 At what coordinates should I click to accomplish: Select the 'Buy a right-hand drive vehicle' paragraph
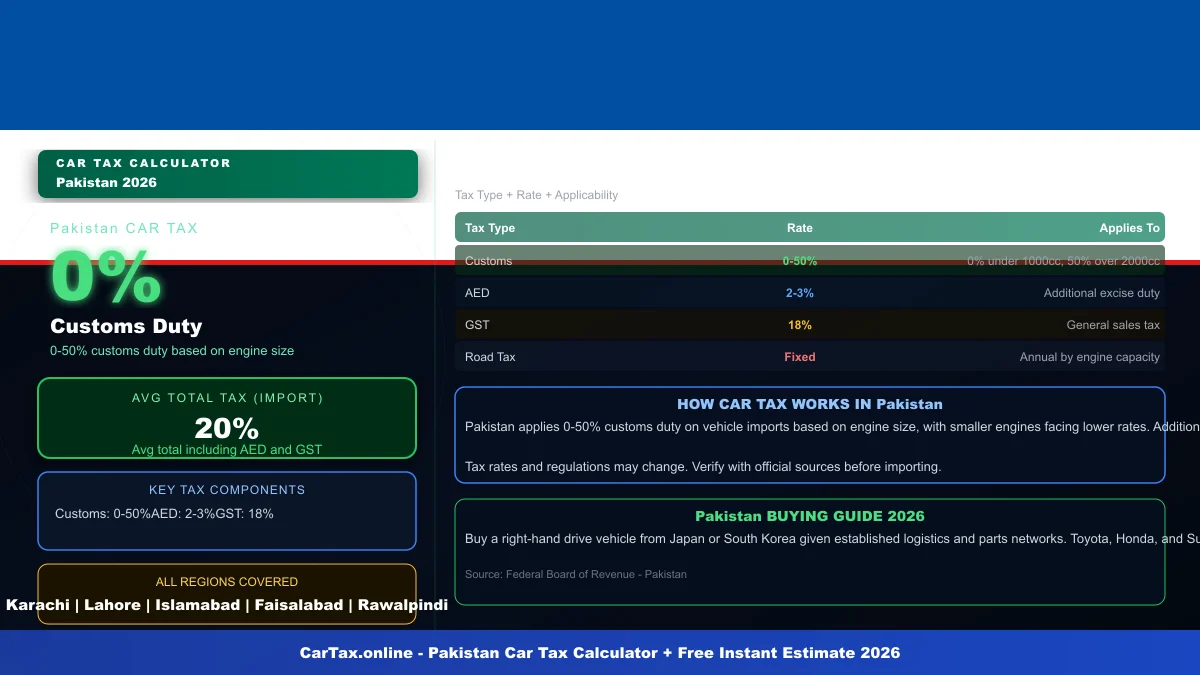coord(832,539)
